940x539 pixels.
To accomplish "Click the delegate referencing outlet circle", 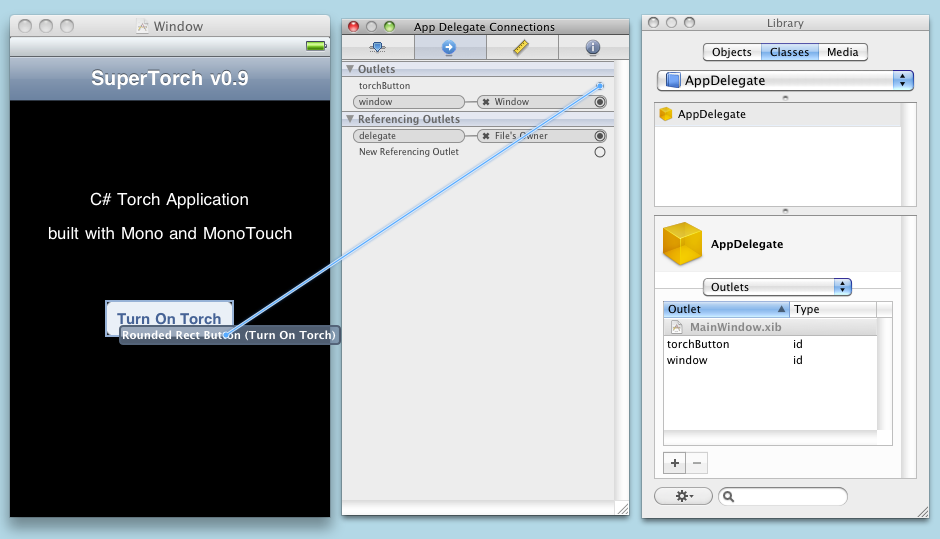I will [599, 136].
